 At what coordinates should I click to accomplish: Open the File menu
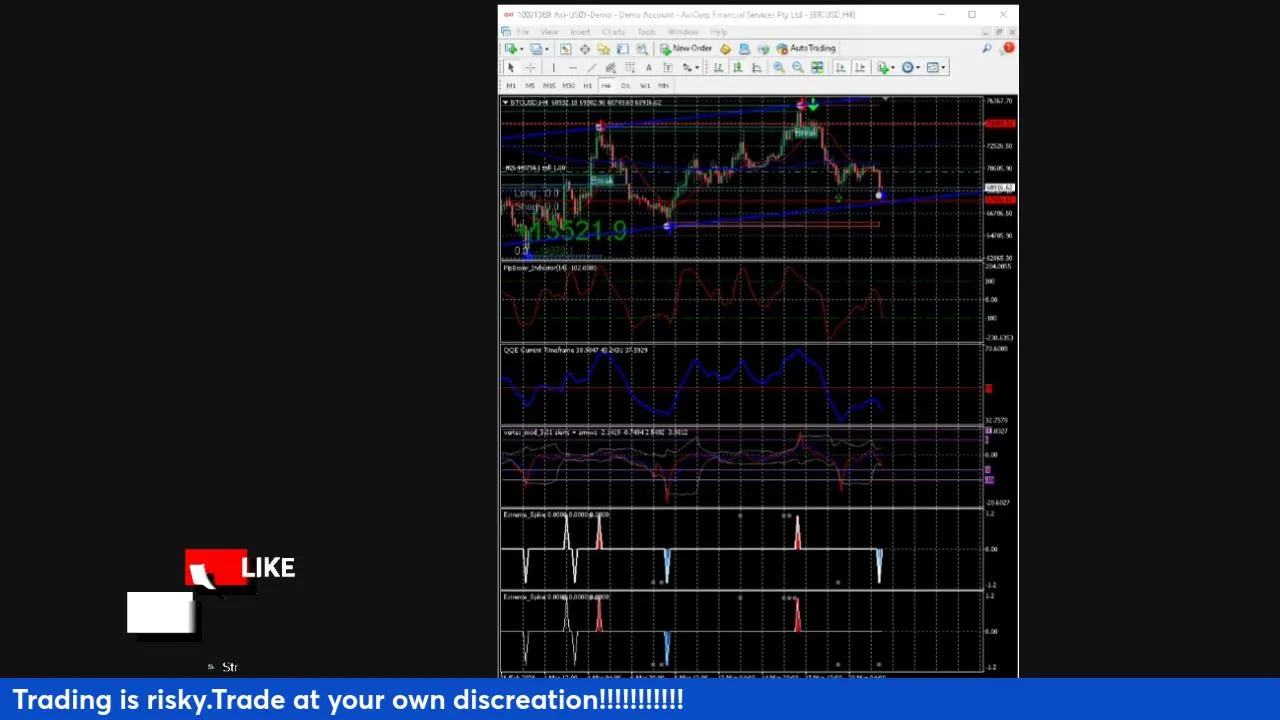pos(522,32)
